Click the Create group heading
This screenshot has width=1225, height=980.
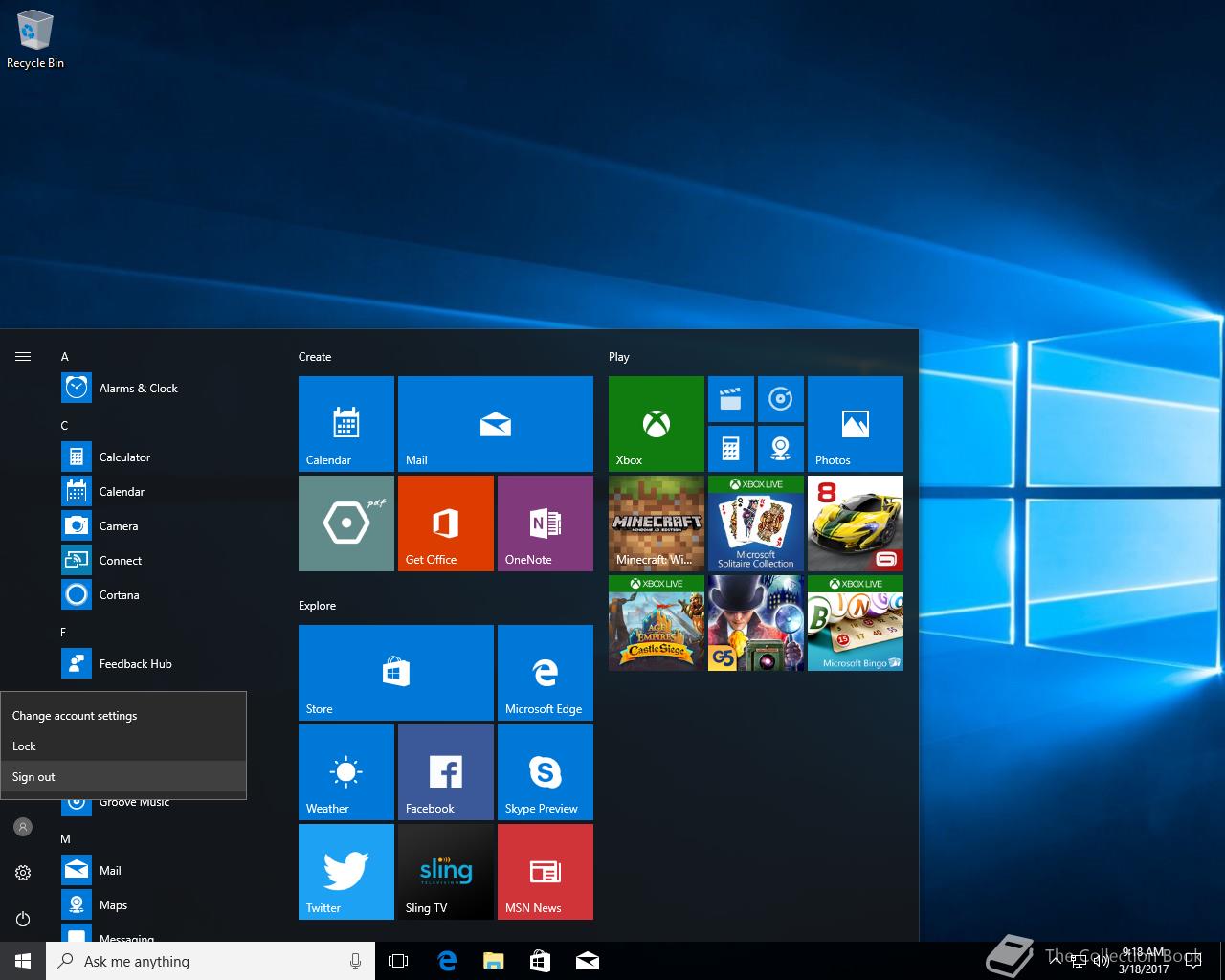coord(315,357)
